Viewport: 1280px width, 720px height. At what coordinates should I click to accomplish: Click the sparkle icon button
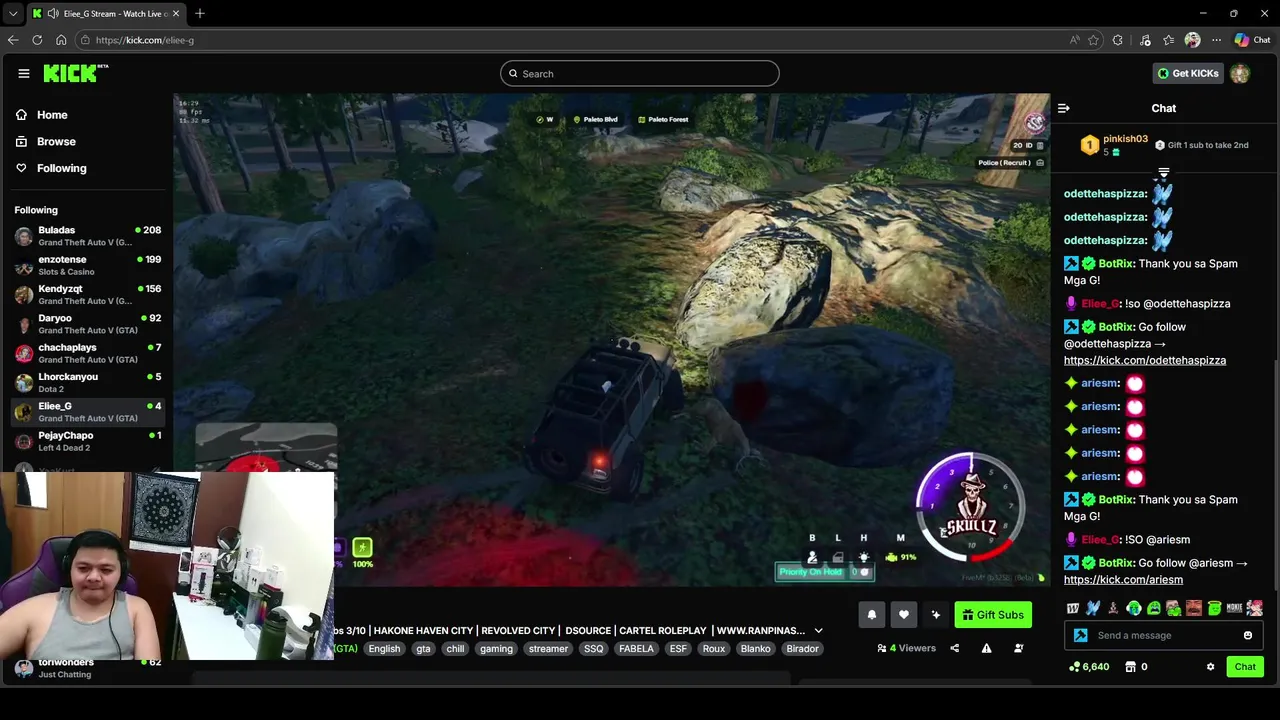point(935,615)
